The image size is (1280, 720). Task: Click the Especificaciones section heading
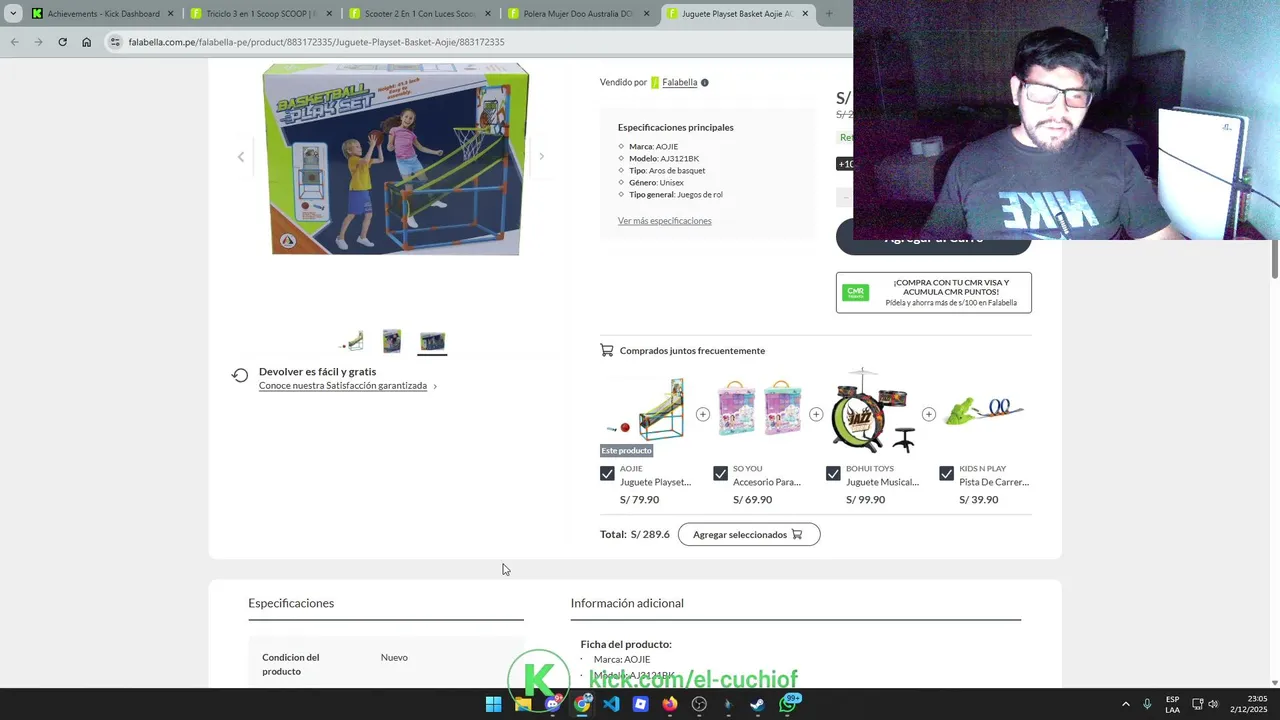[x=291, y=603]
